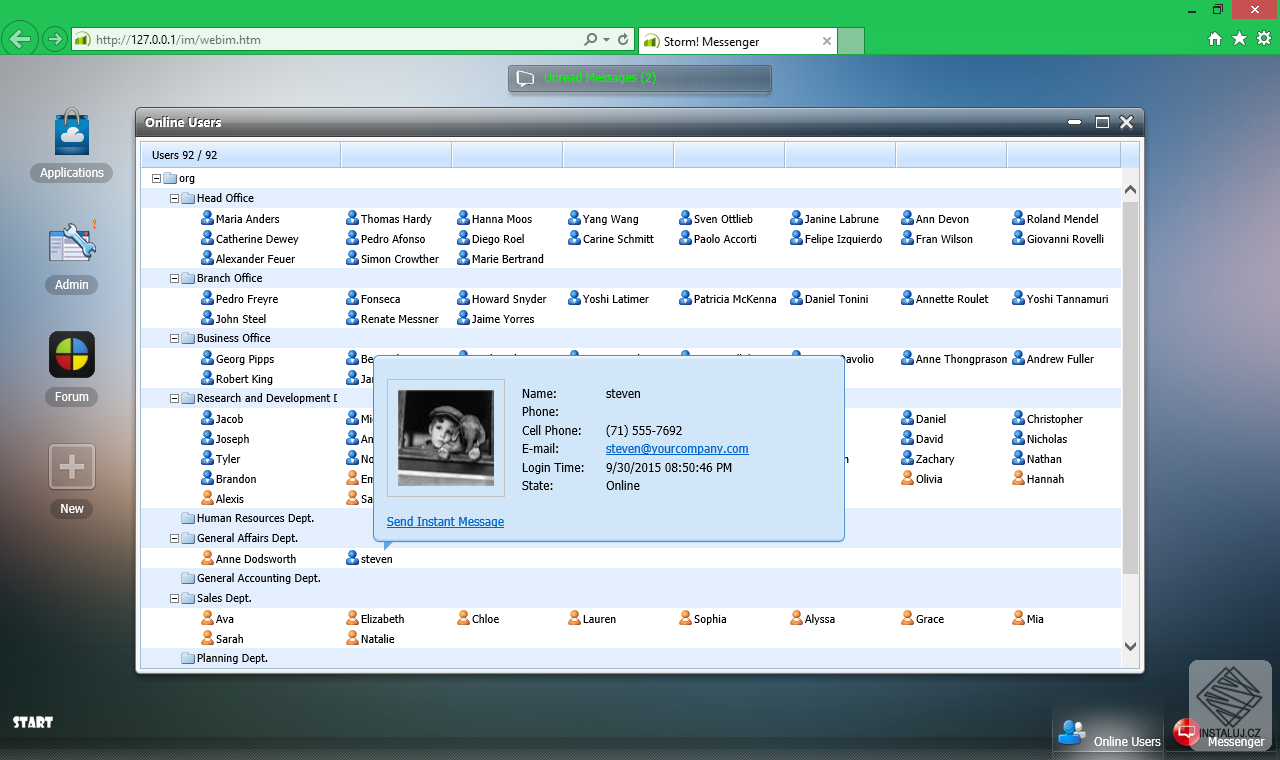The width and height of the screenshot is (1280, 760).
Task: Click the browser settings gear icon
Action: (x=1262, y=38)
